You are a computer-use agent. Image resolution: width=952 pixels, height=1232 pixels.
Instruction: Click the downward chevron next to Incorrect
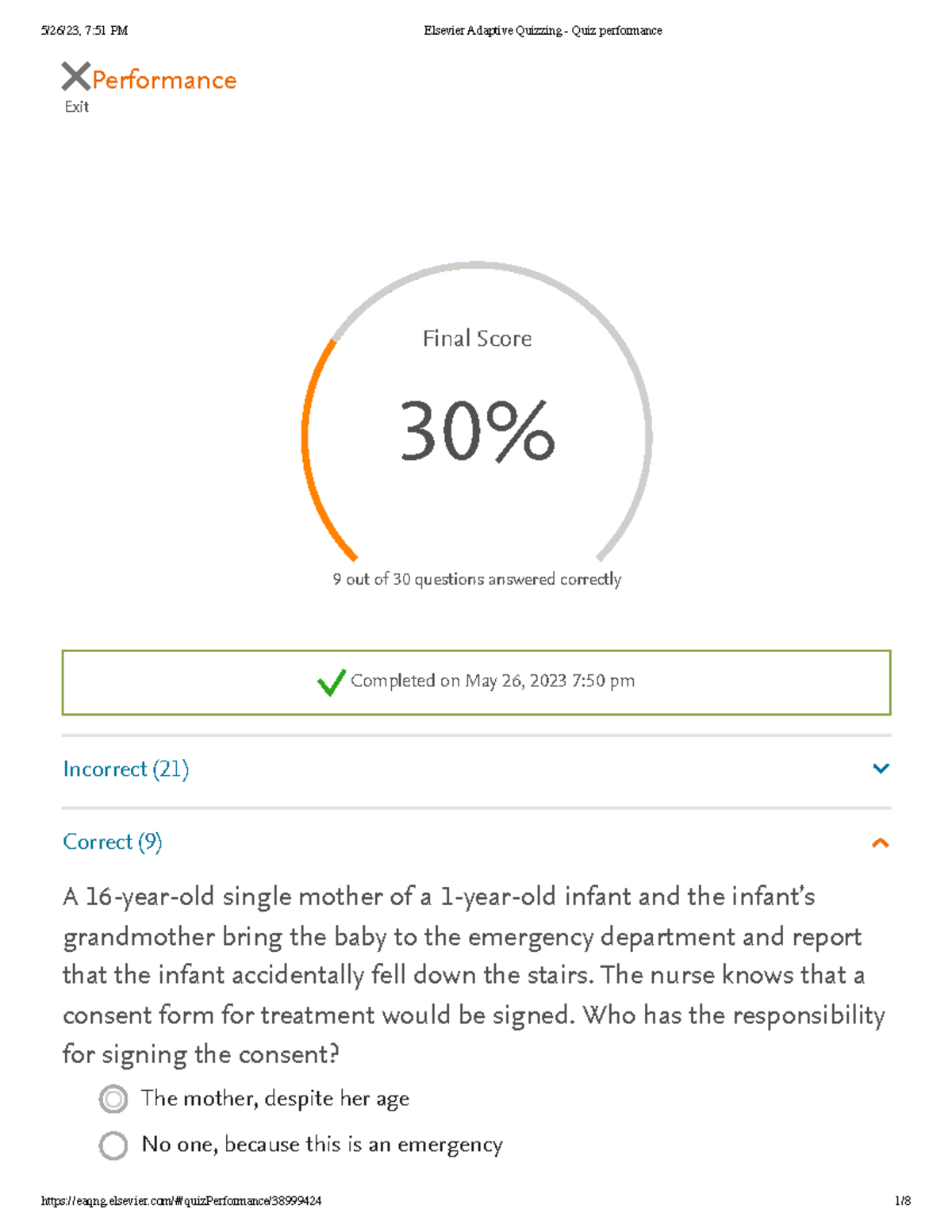881,767
